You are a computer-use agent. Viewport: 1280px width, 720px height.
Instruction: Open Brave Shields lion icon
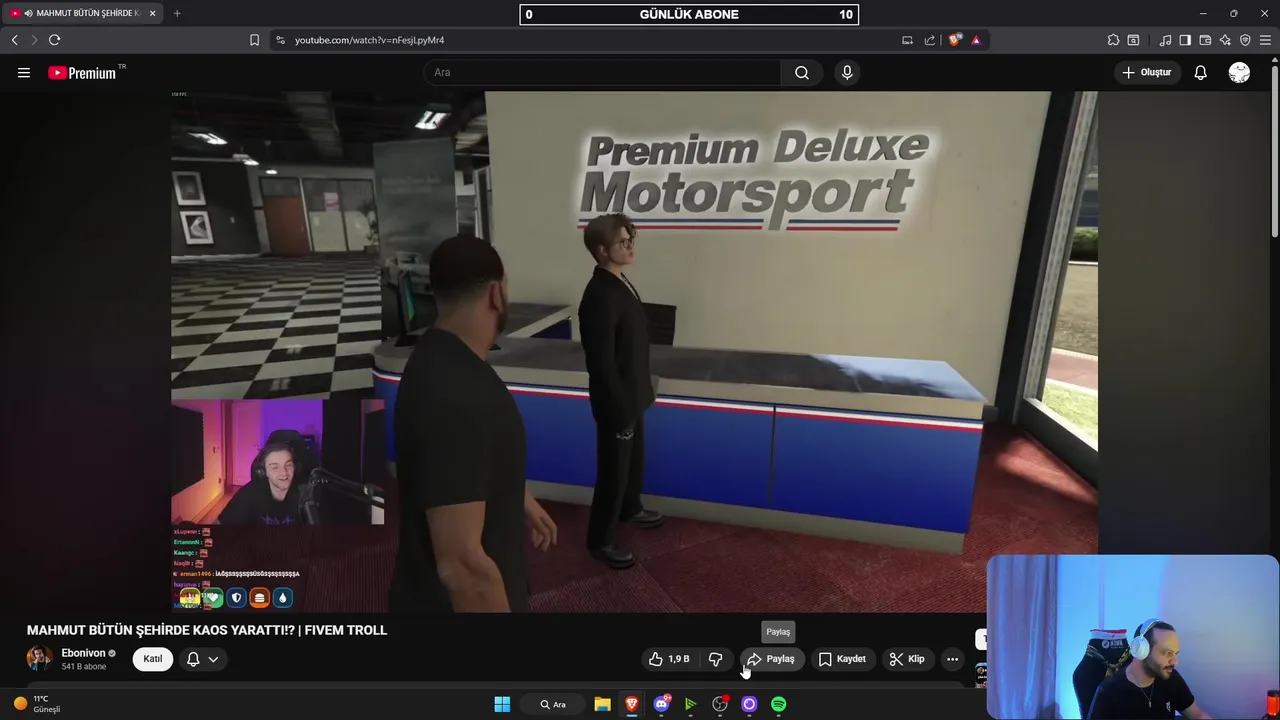click(955, 40)
